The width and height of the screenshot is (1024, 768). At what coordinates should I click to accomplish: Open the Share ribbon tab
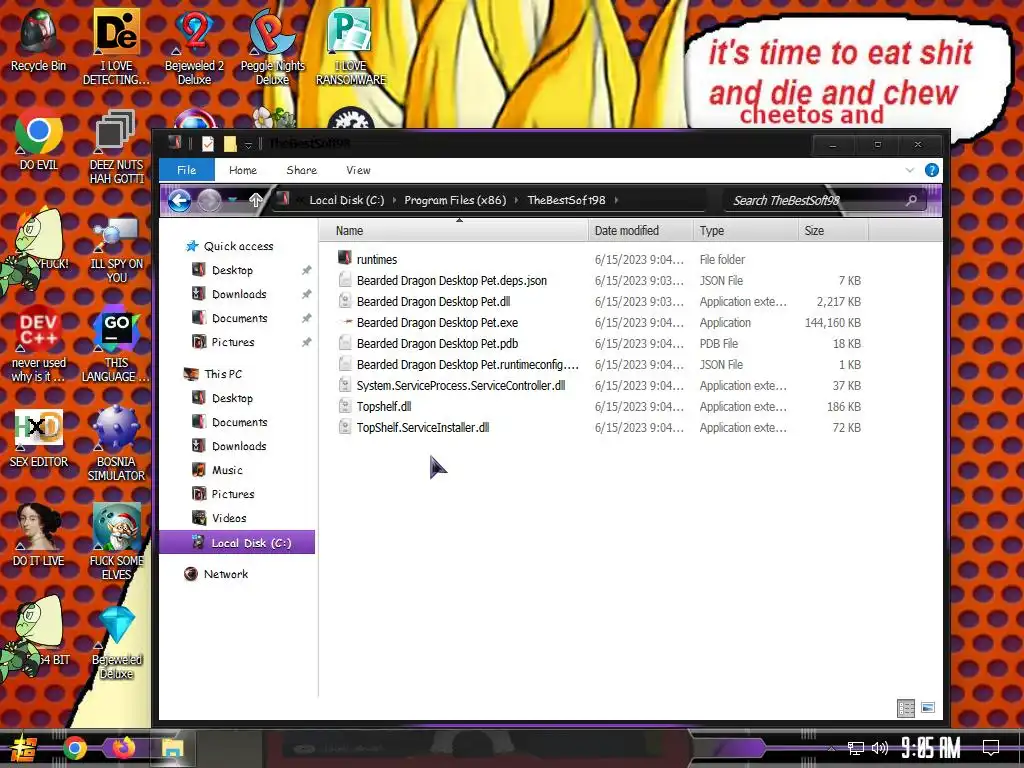coord(302,170)
